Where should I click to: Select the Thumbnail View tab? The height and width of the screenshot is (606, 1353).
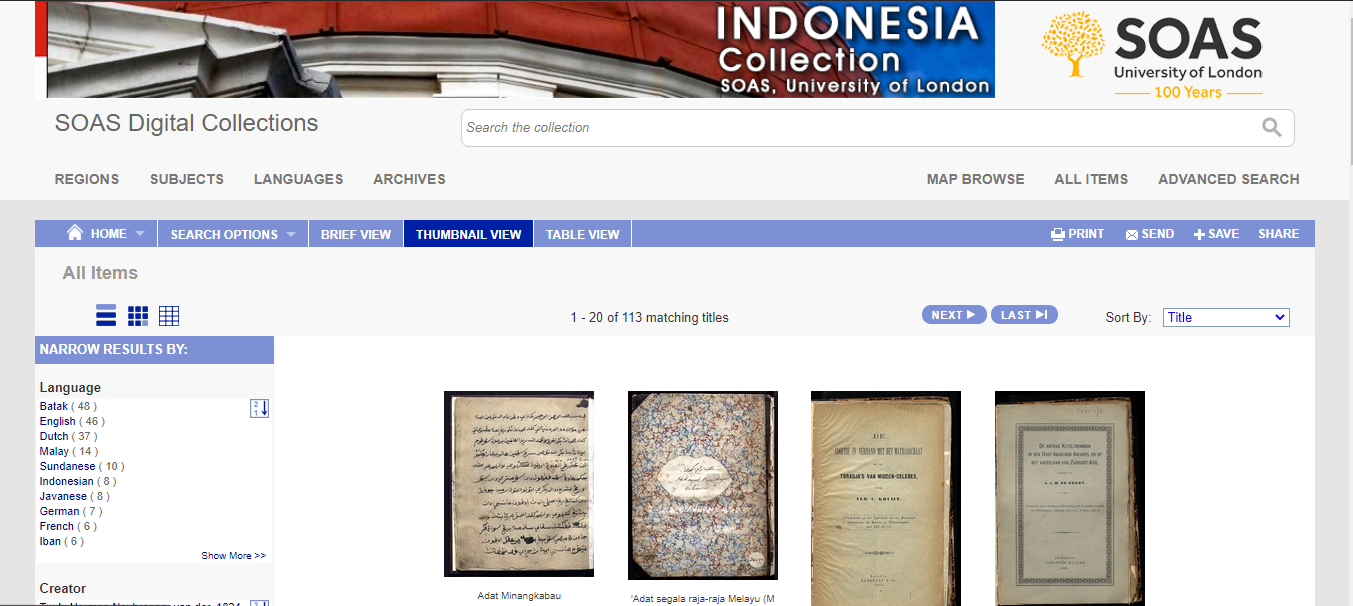[469, 234]
